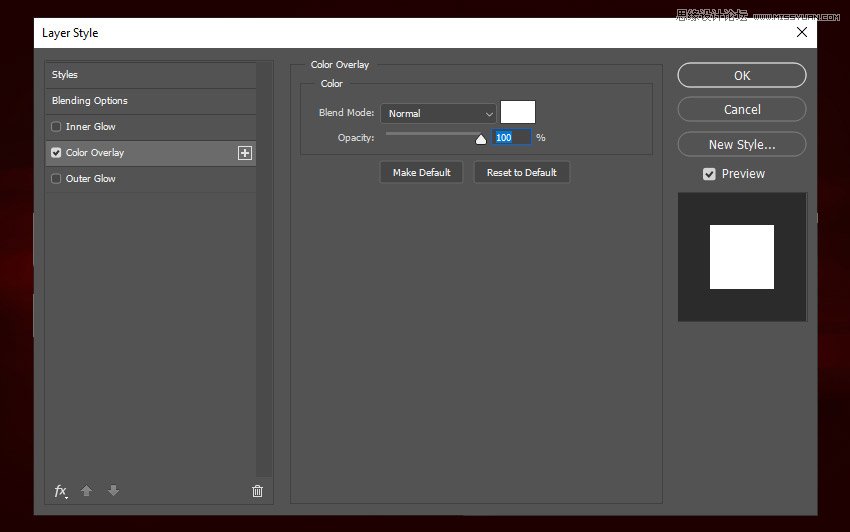Click the trash delete effect icon
The image size is (850, 532).
pos(257,491)
